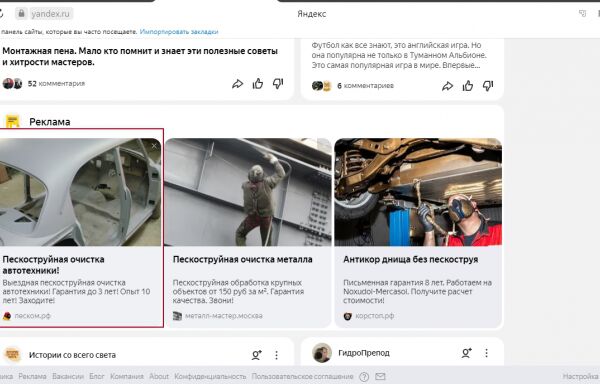Open Компания link in footer
The image size is (600, 384).
click(127, 376)
